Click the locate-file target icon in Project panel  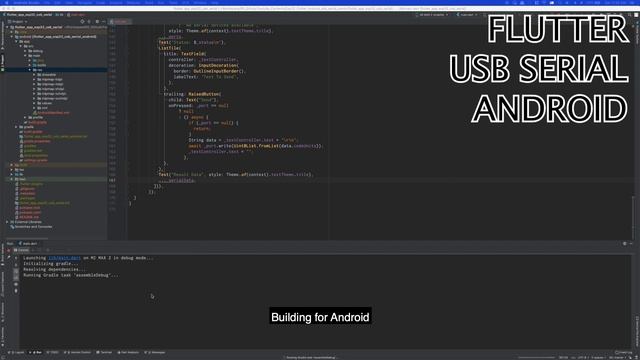[82, 22]
